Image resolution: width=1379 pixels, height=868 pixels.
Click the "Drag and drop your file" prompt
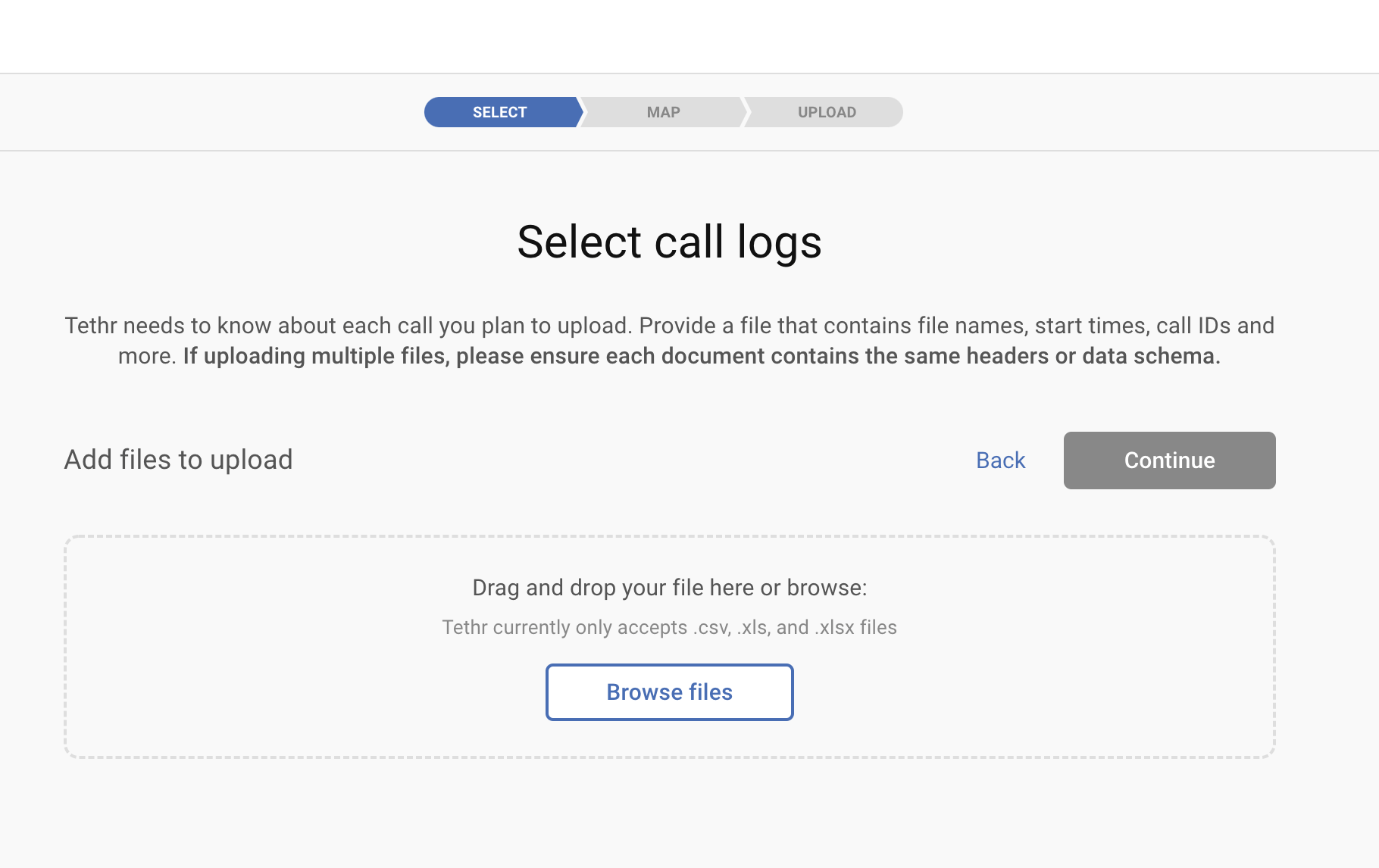click(669, 588)
